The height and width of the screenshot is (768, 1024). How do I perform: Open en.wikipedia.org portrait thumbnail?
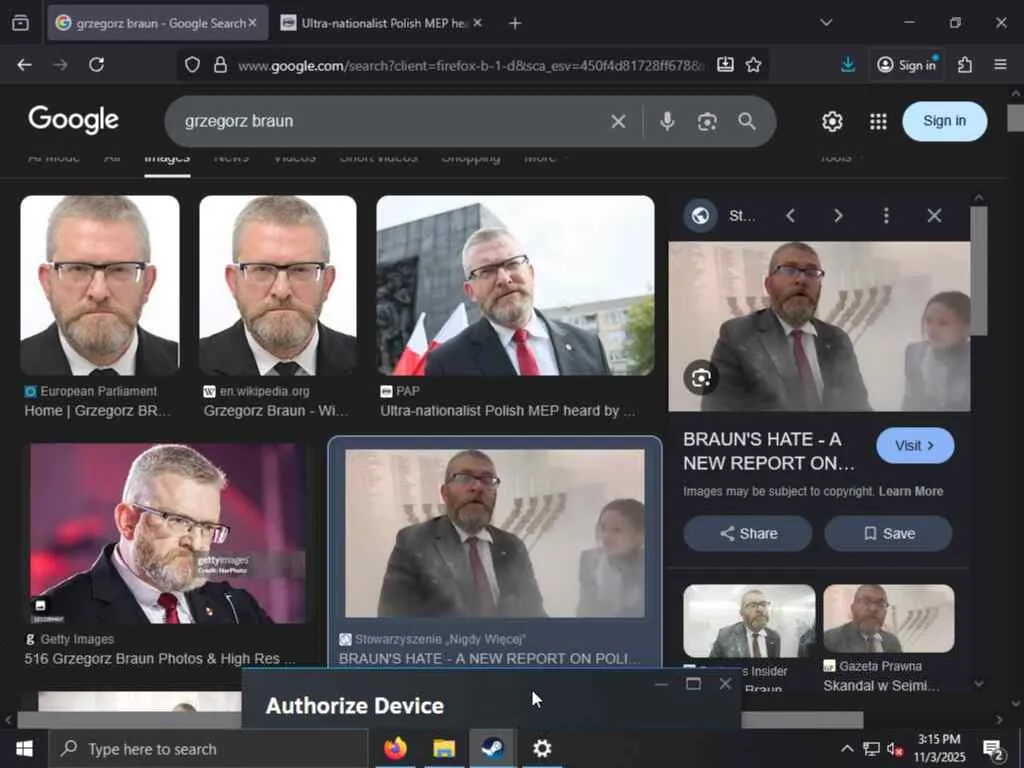coord(278,285)
